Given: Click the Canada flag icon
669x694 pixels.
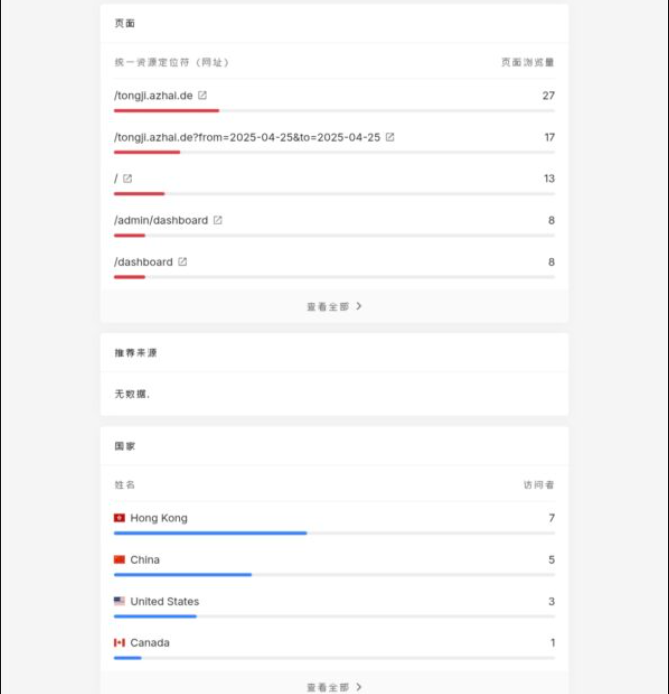Looking at the screenshot, I should 119,643.
